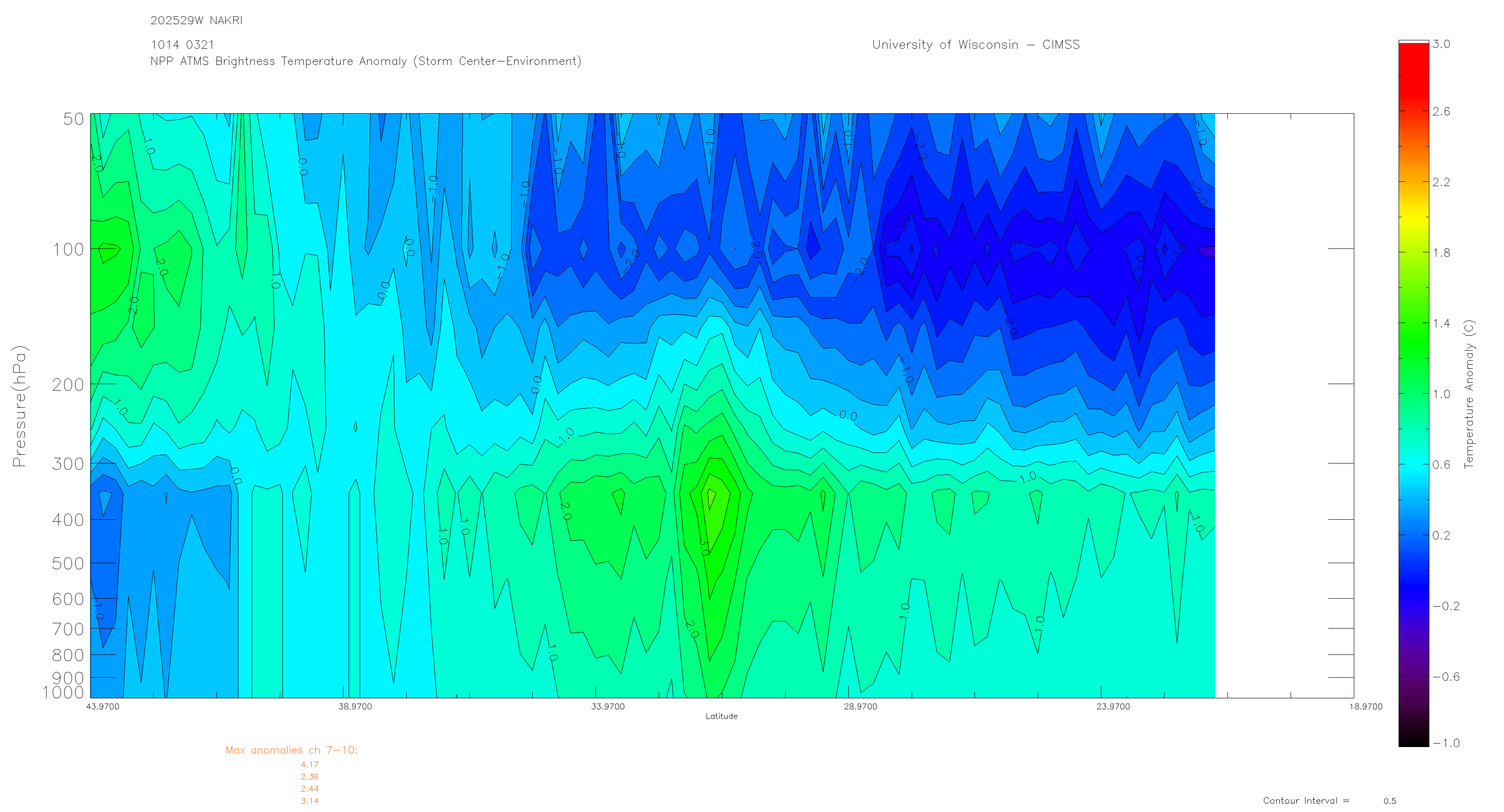This screenshot has width=1504, height=812.
Task: Click the NPP ATMS Brightness Temperature Anomaly heading
Action: 365,61
